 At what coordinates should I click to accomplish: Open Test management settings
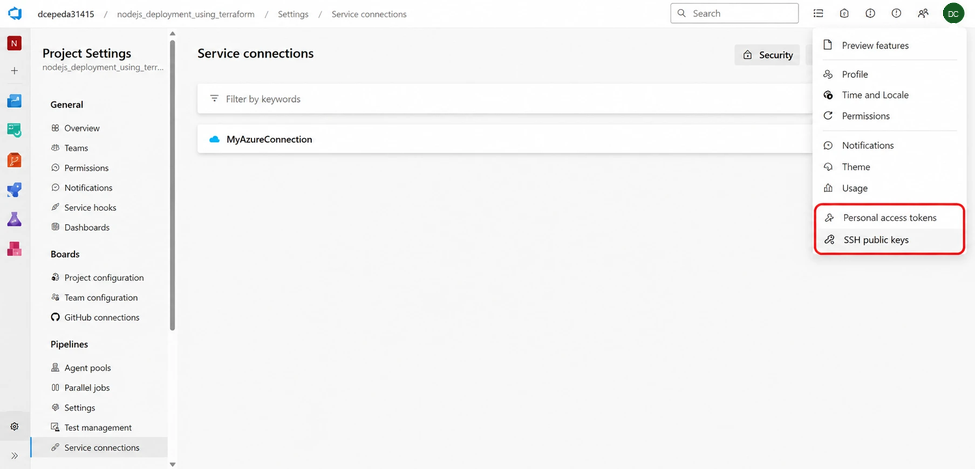(99, 427)
